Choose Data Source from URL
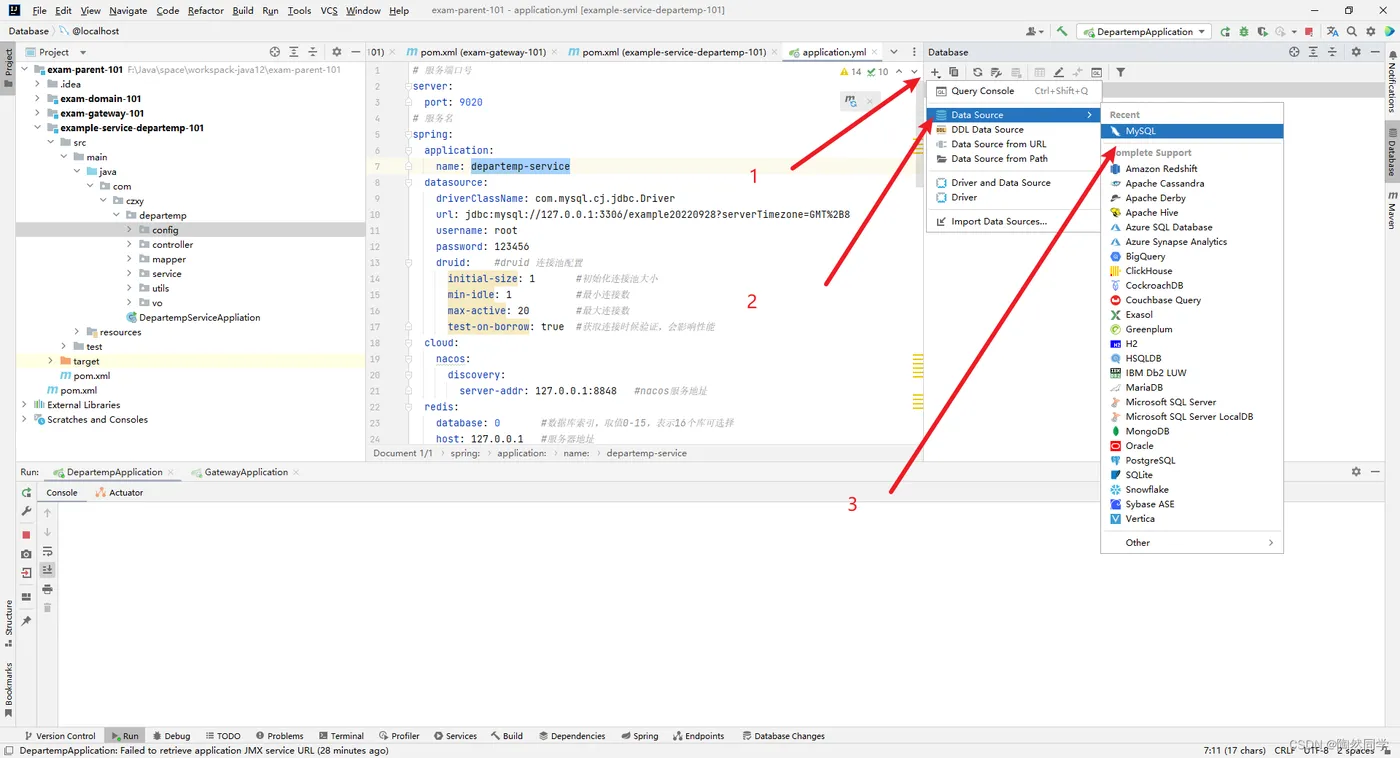This screenshot has height=758, width=1400. (1013, 144)
